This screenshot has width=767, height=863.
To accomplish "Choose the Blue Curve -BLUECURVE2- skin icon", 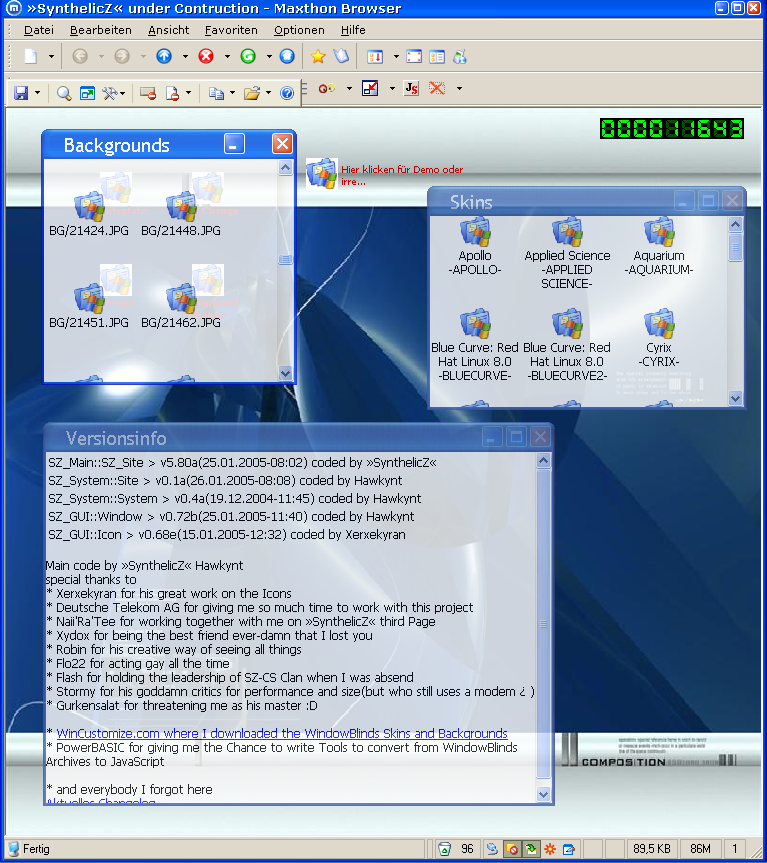I will click(567, 323).
